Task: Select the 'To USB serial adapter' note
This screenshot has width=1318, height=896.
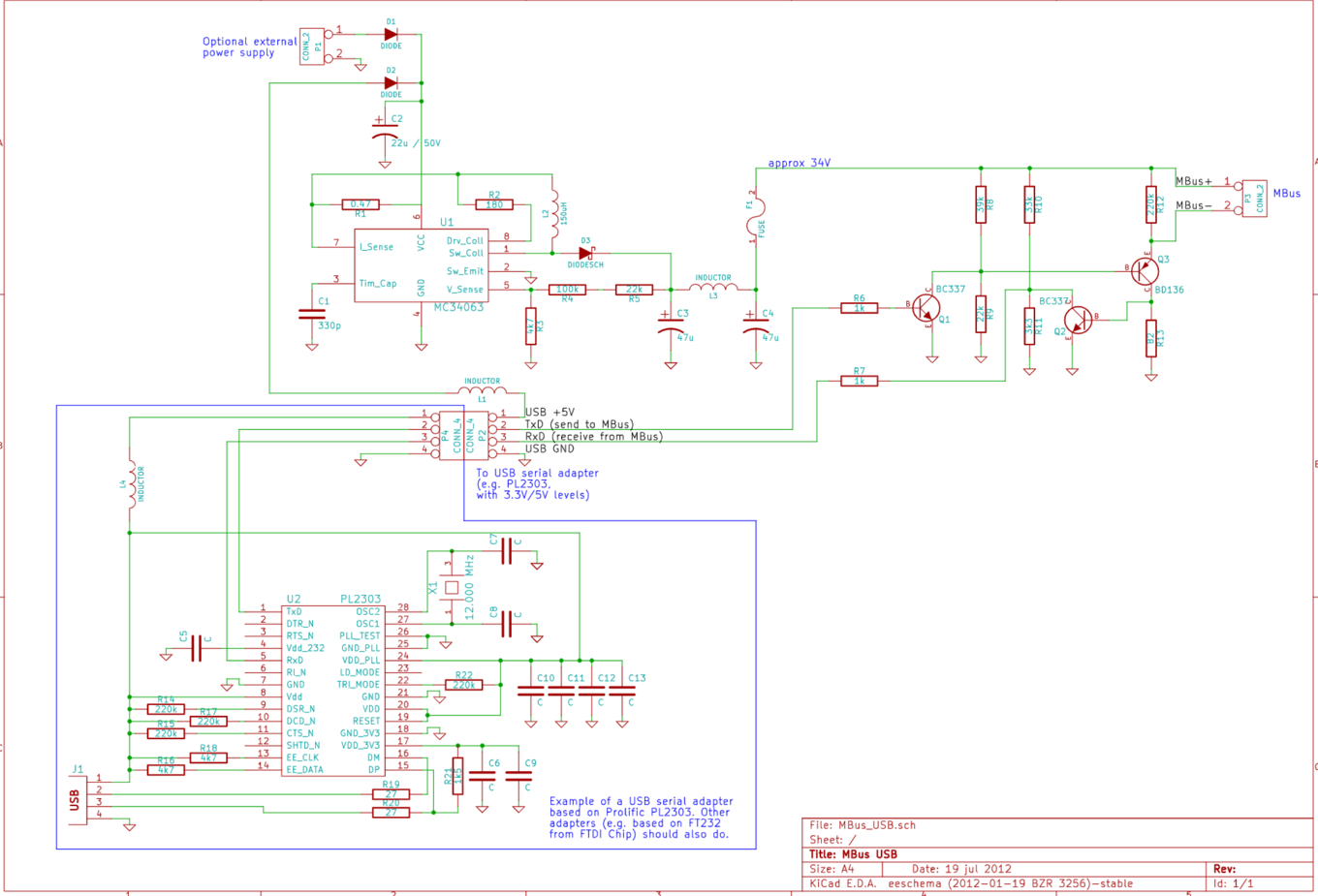Action: (x=537, y=483)
